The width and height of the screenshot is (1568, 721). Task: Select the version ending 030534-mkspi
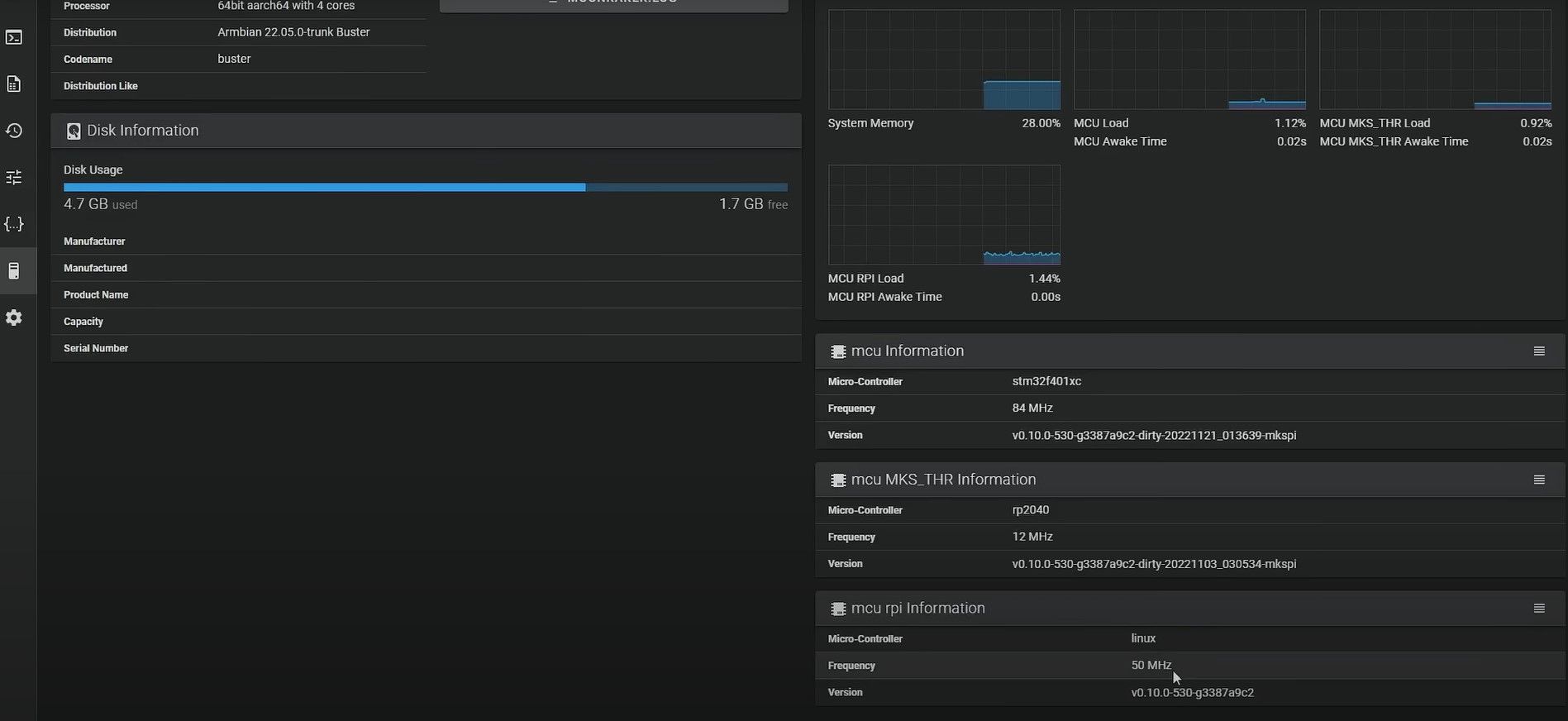click(x=1154, y=564)
